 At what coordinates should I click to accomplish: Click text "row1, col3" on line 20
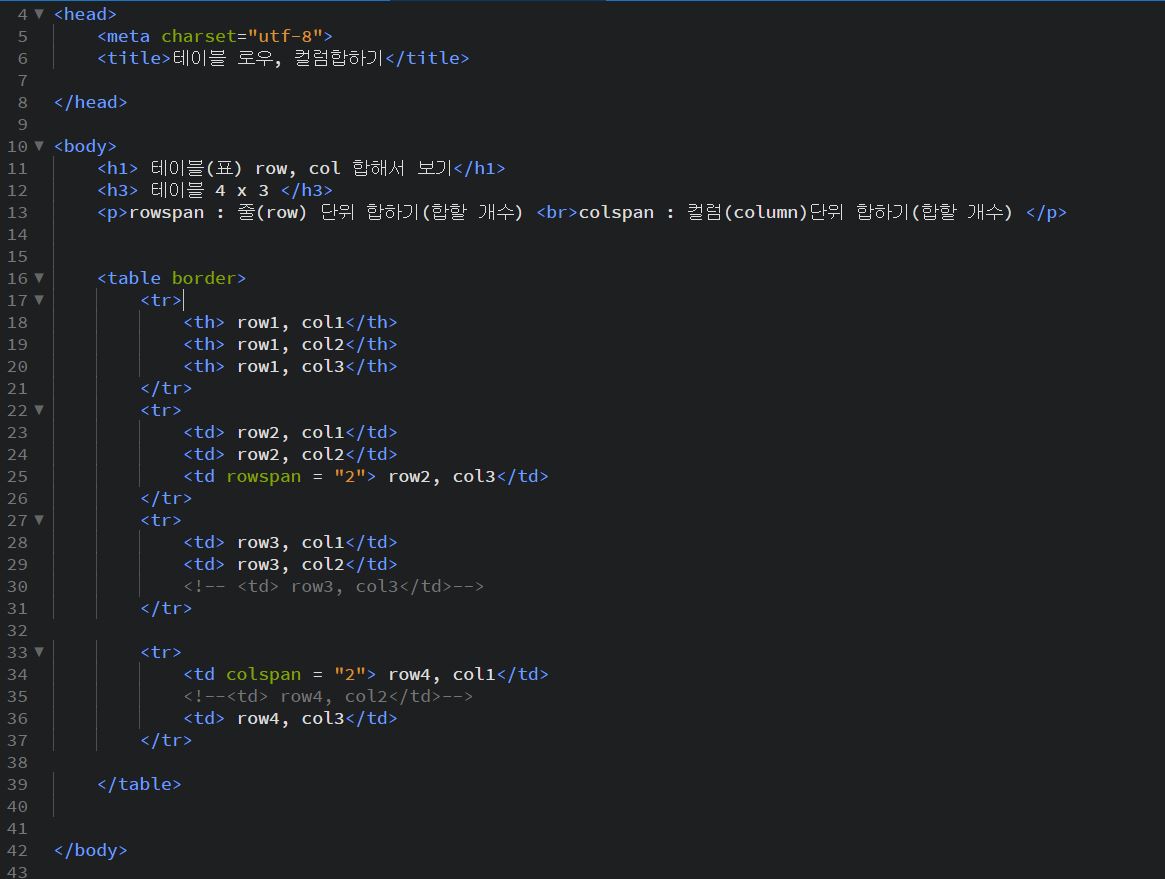coord(291,366)
